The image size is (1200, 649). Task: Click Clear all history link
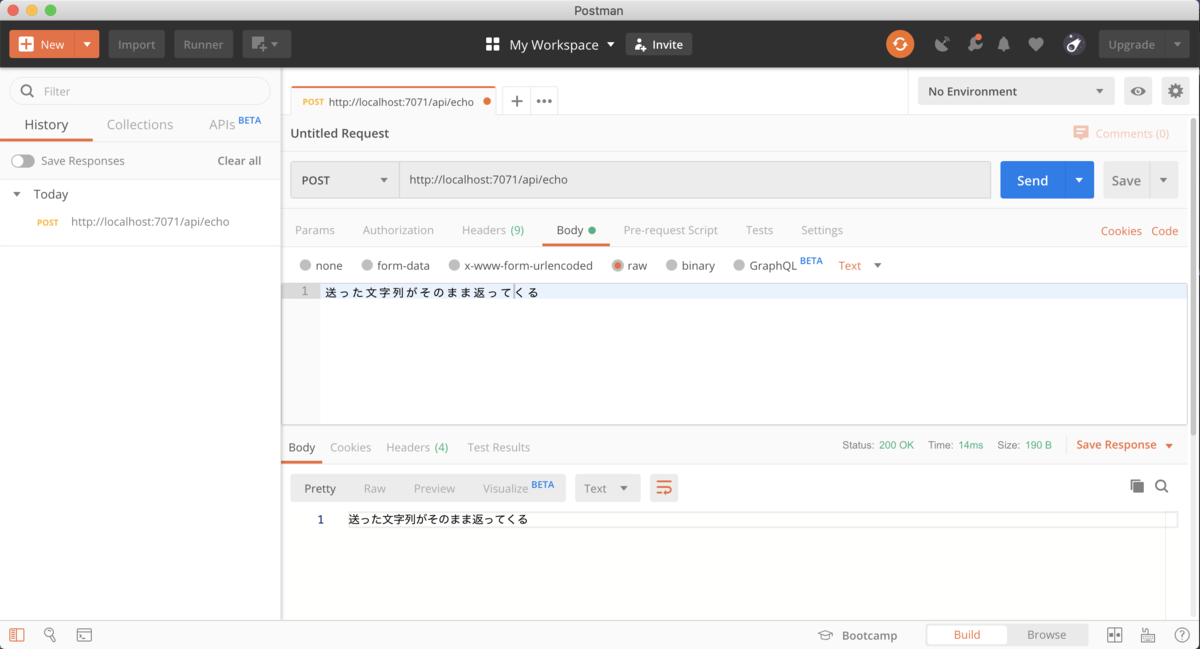[x=239, y=161]
